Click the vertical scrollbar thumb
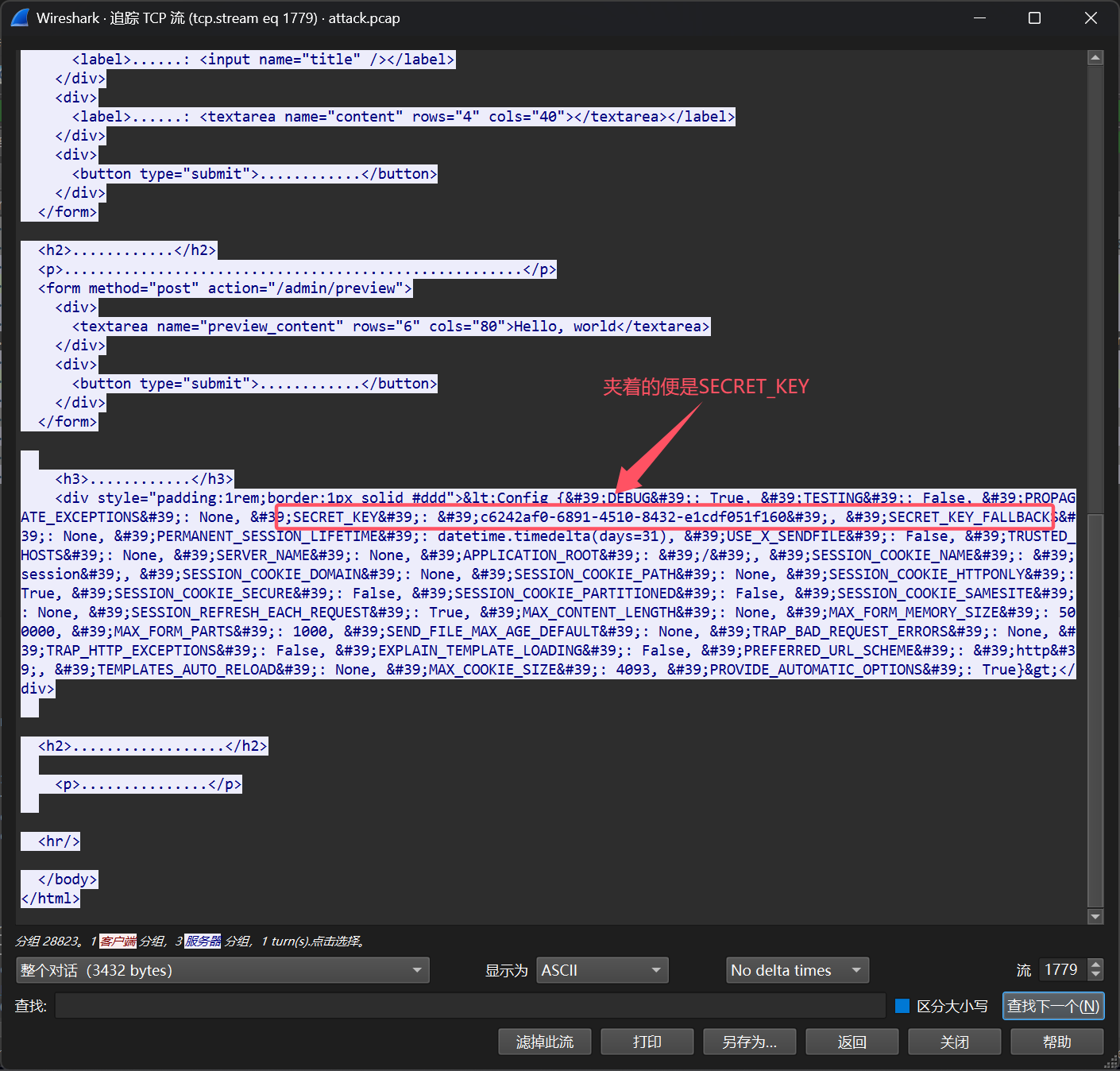 coord(1095,707)
